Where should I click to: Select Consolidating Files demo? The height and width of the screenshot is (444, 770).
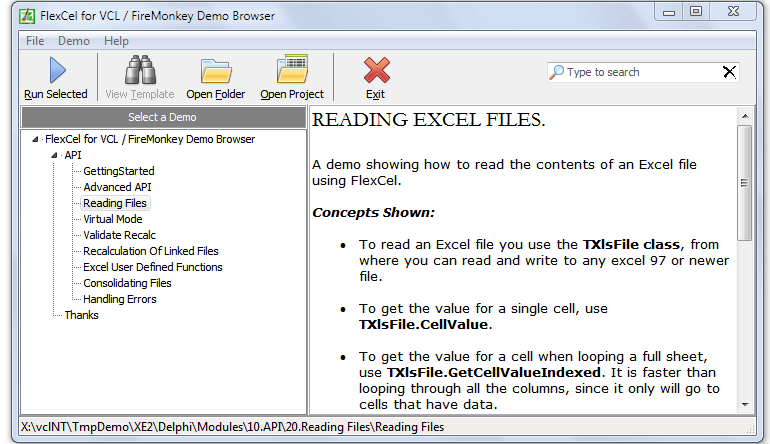127,283
